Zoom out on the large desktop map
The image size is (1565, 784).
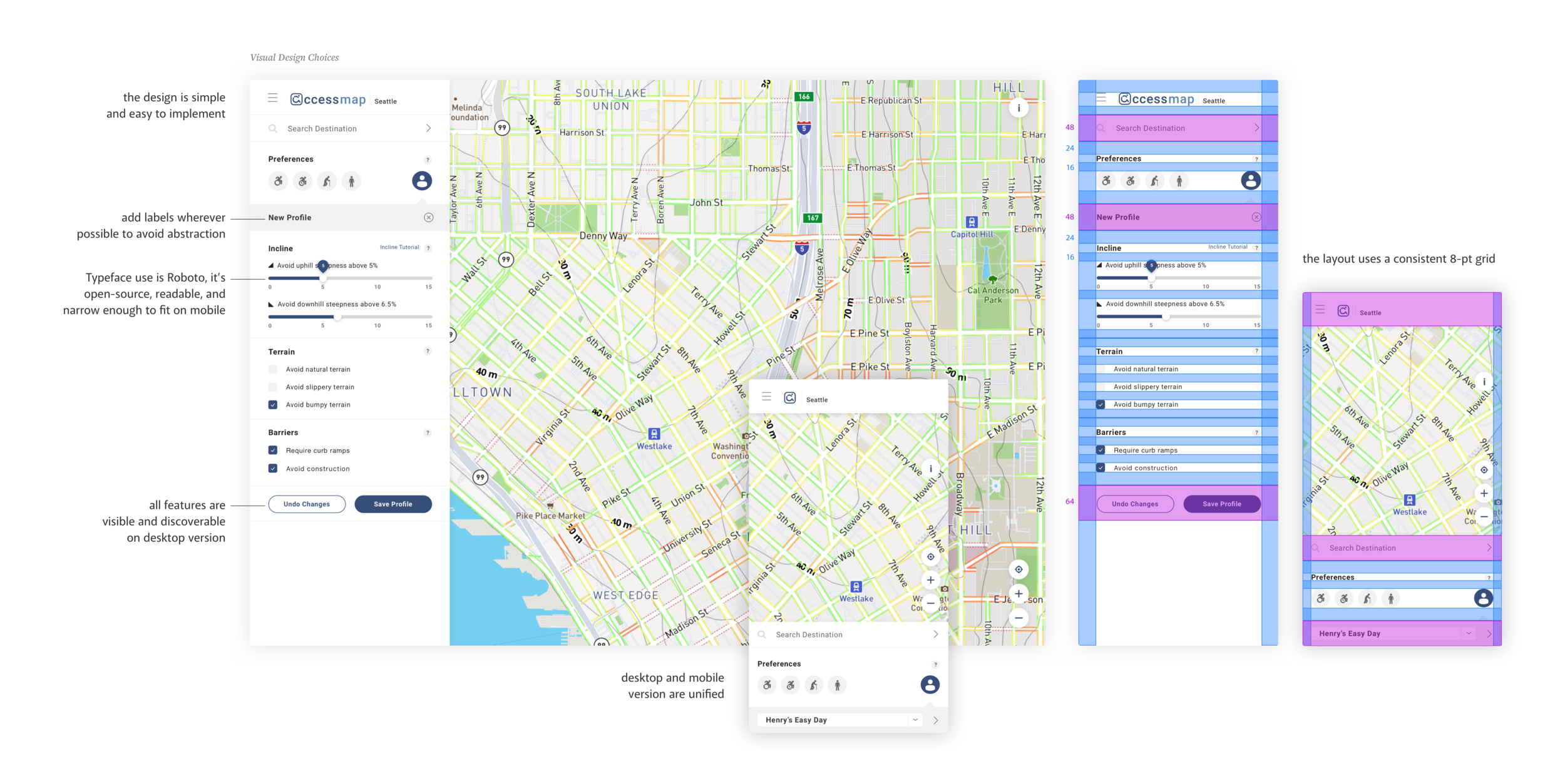click(x=1019, y=618)
